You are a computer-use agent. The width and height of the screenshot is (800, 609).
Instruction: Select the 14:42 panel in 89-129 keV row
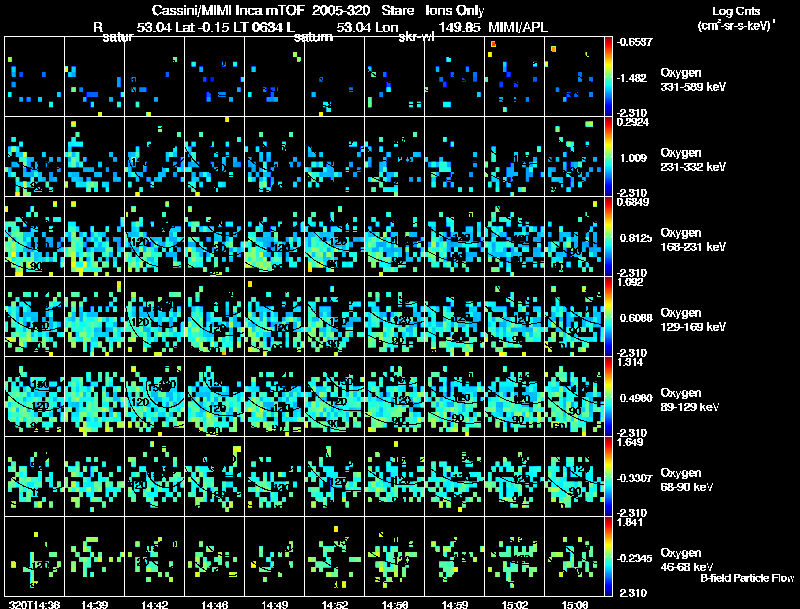[155, 396]
